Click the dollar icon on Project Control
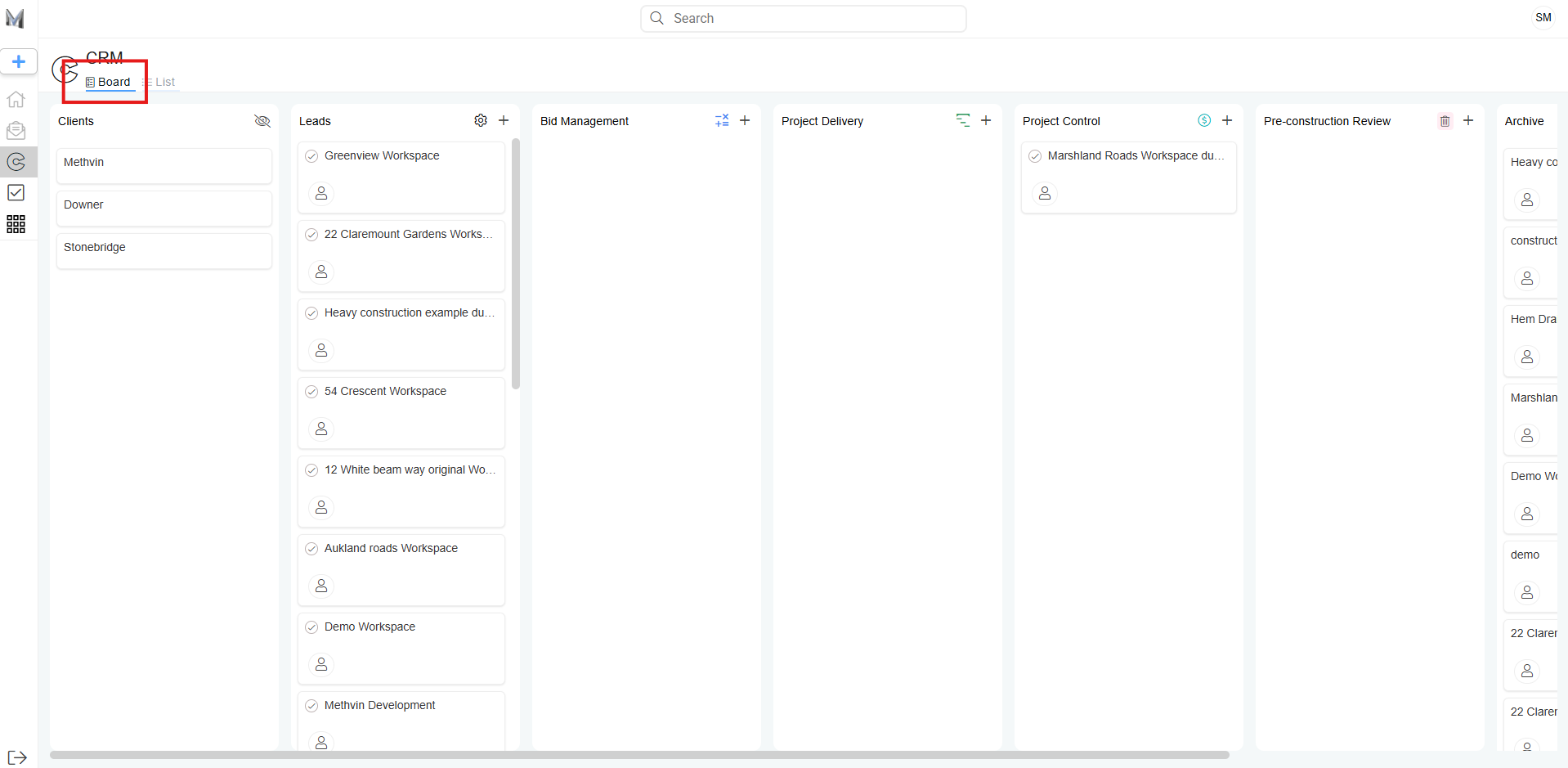This screenshot has height=768, width=1568. click(x=1204, y=120)
